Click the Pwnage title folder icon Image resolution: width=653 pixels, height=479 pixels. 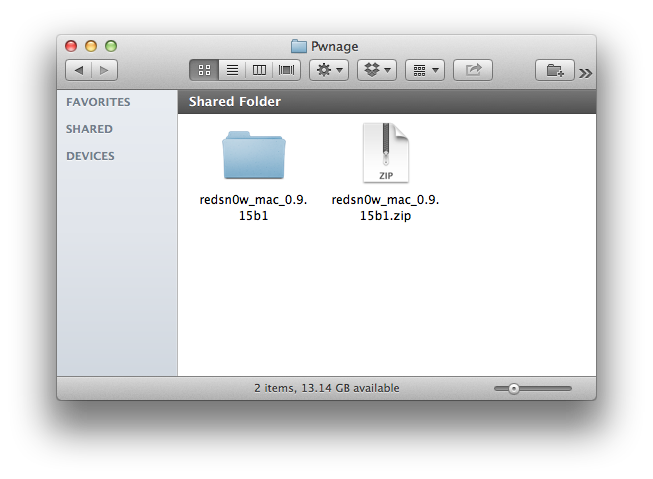(299, 46)
